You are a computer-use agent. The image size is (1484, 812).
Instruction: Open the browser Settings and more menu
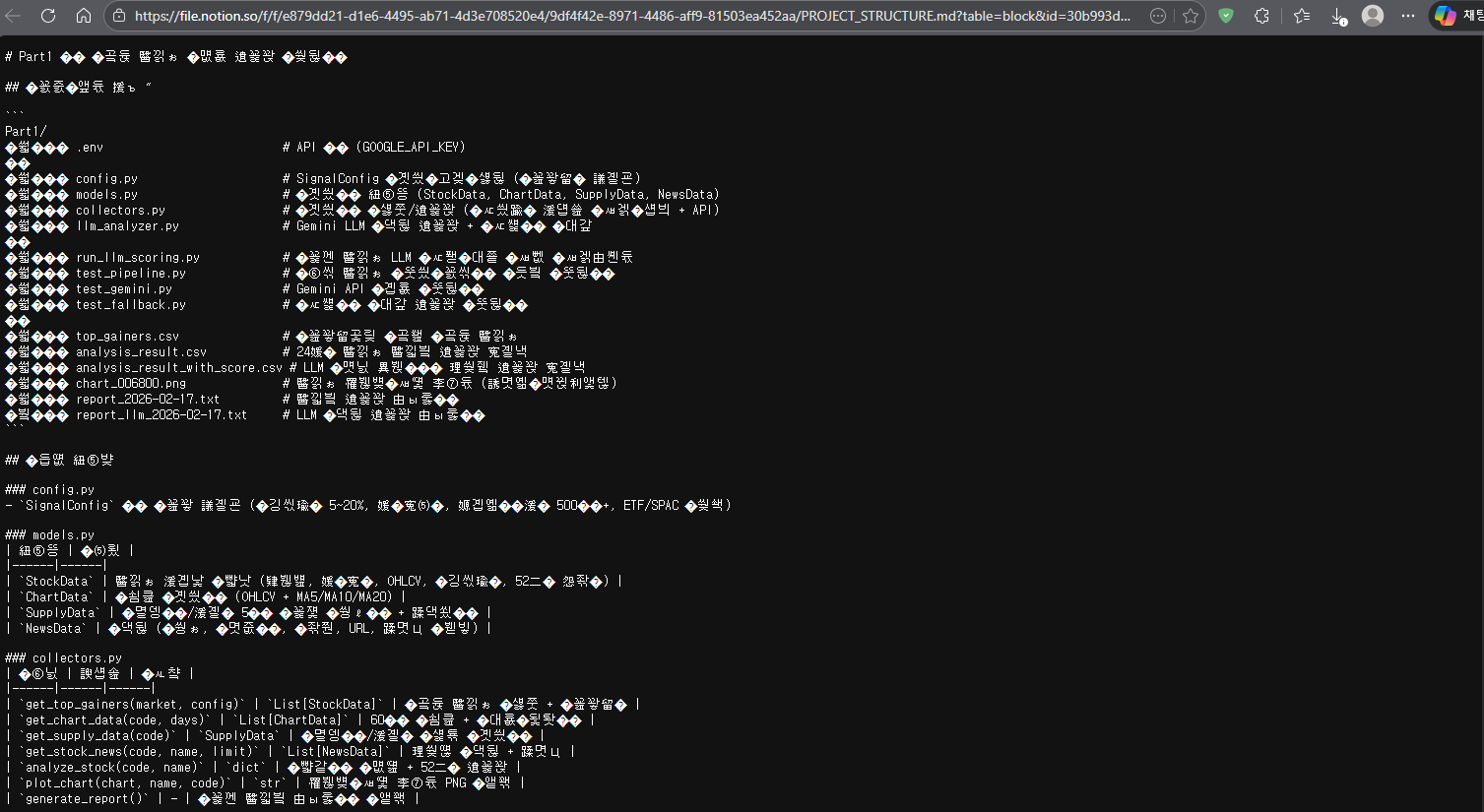[x=1408, y=16]
